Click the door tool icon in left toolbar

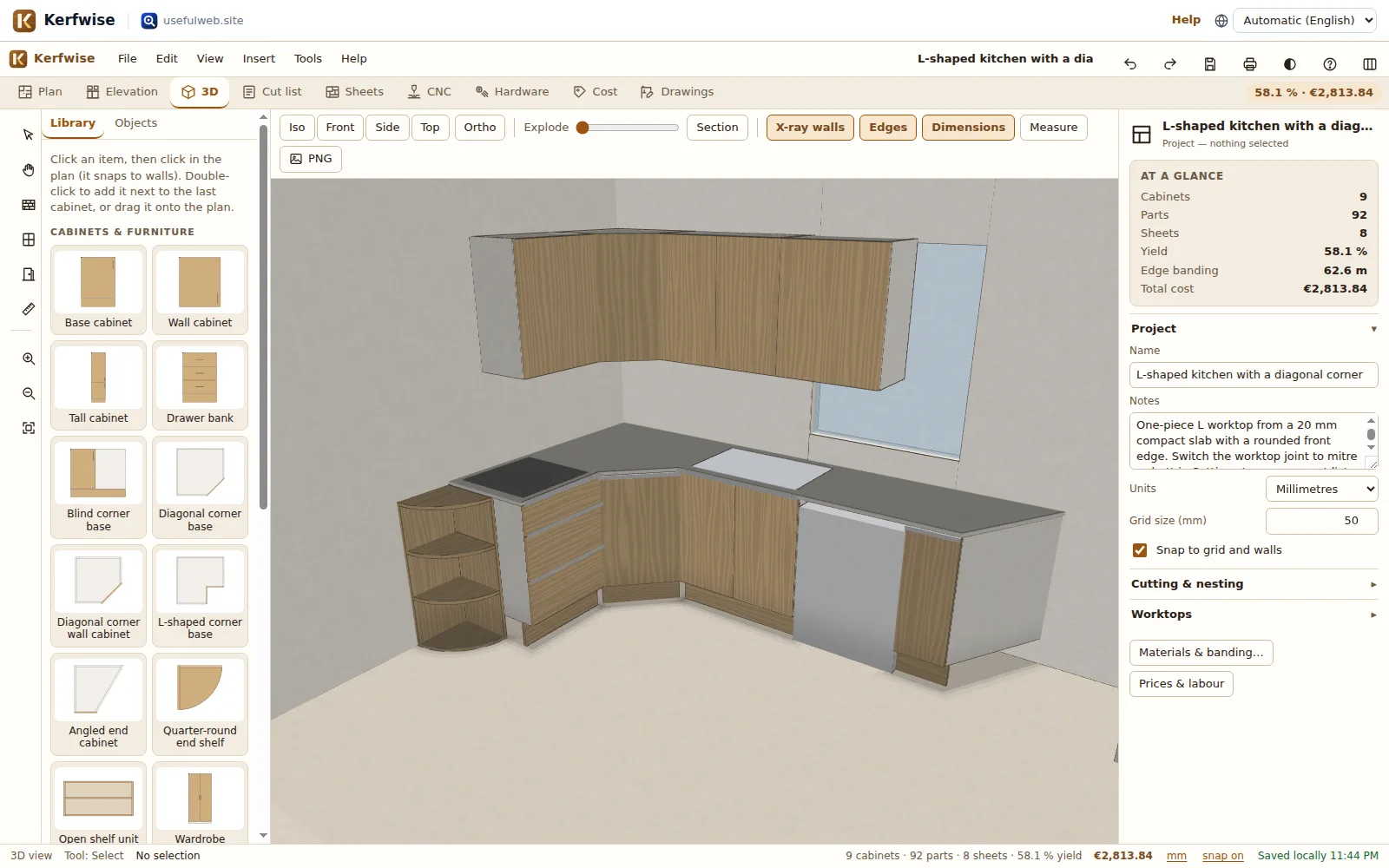(29, 274)
